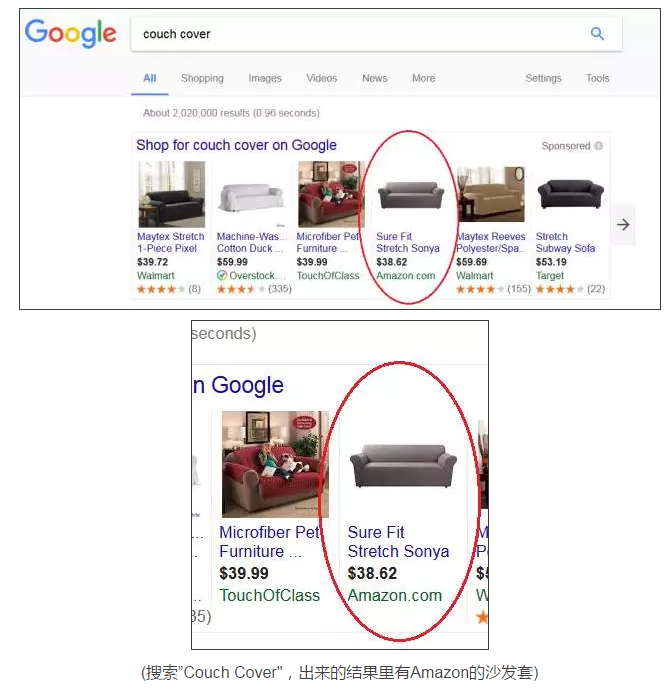Open the Settings menu
The width and height of the screenshot is (672, 698).
click(543, 78)
